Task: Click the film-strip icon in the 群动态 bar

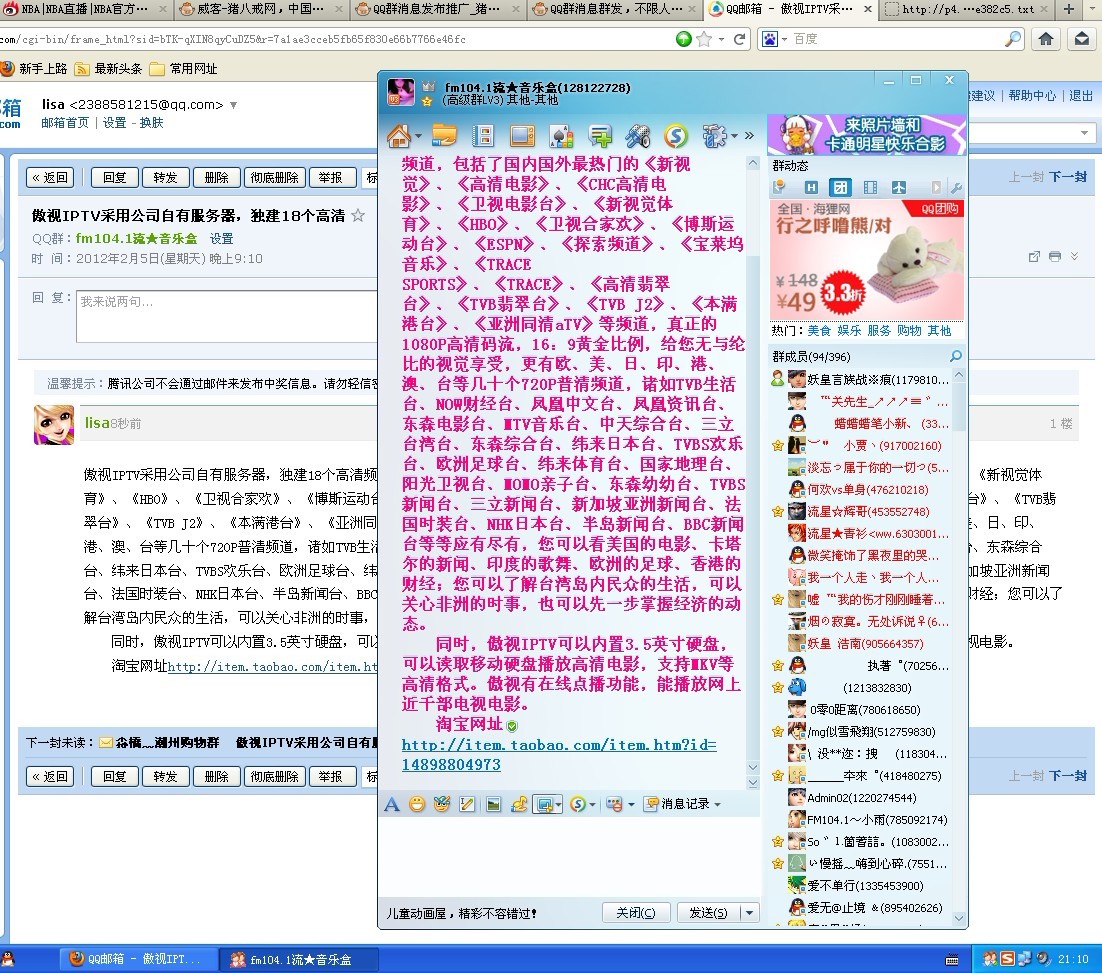Action: pos(870,187)
